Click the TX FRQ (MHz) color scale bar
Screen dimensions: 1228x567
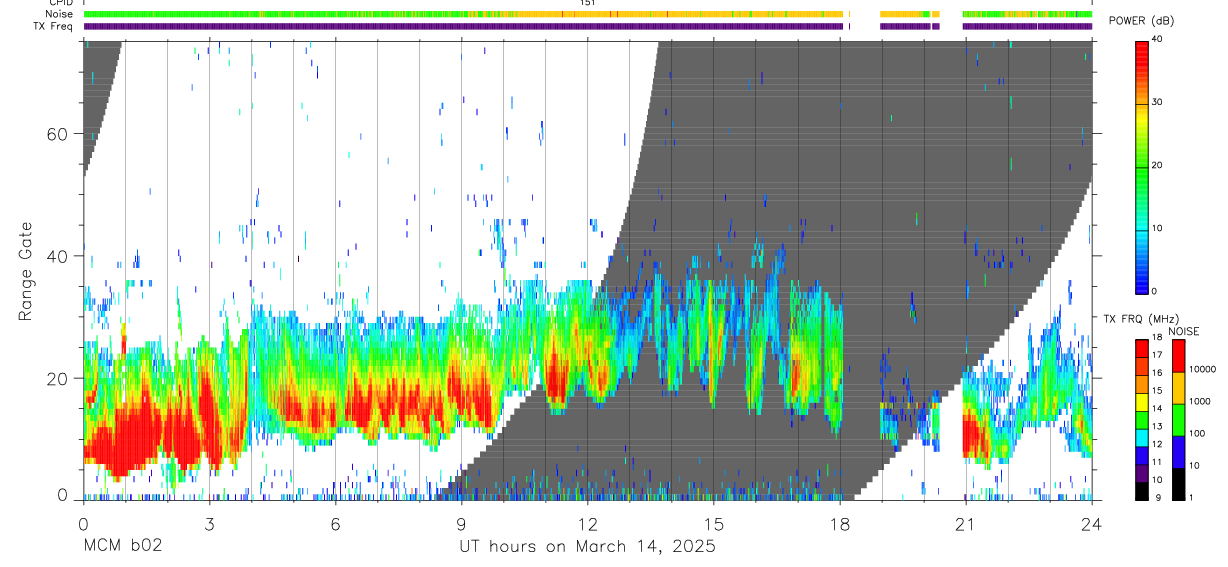(1142, 418)
